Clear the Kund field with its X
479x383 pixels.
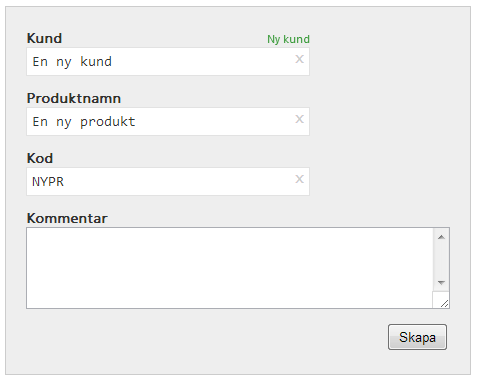tap(299, 59)
